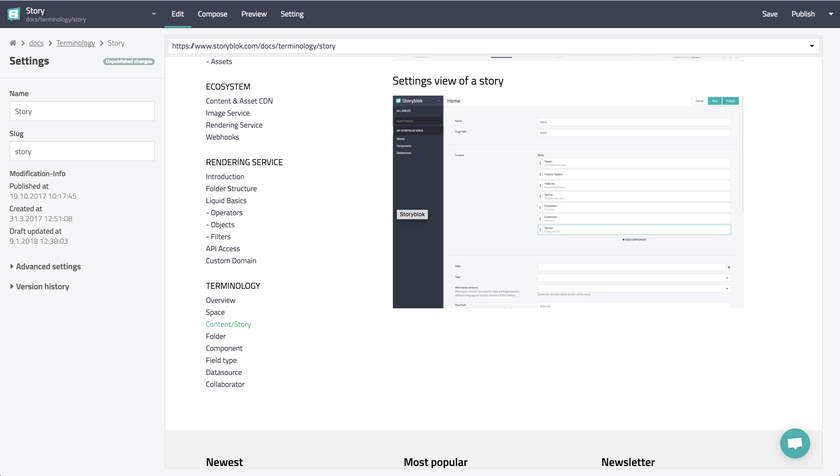Open the Webhooks link
840x476 pixels.
[x=222, y=137]
